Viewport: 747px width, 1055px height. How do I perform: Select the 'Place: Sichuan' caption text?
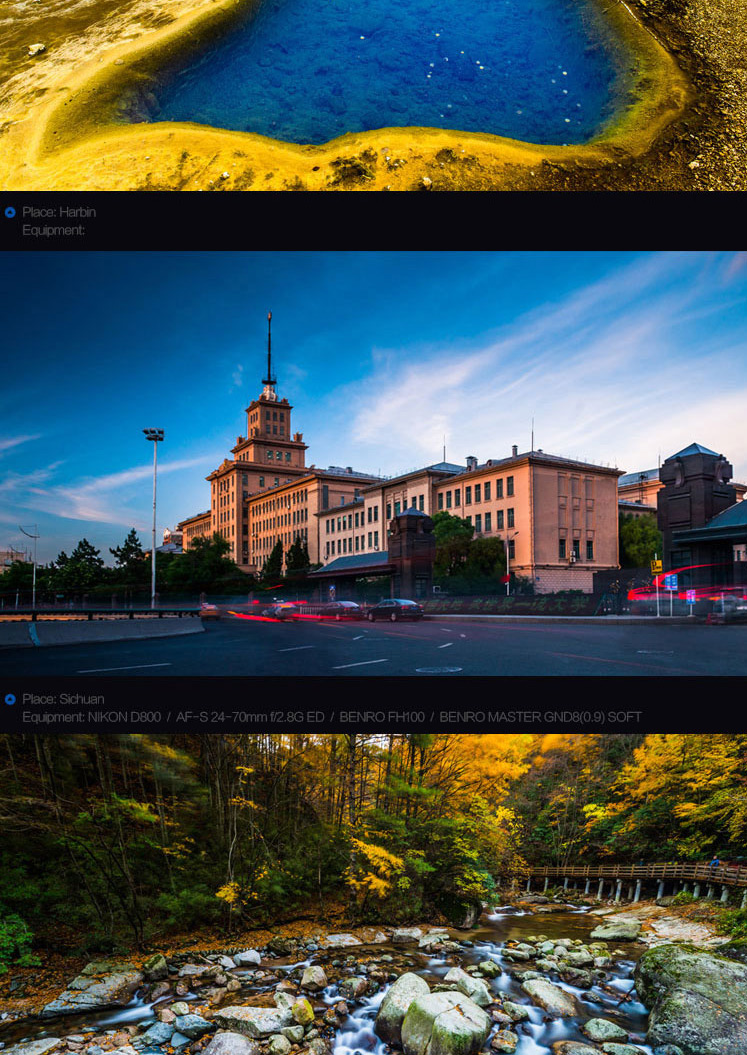[x=63, y=699]
